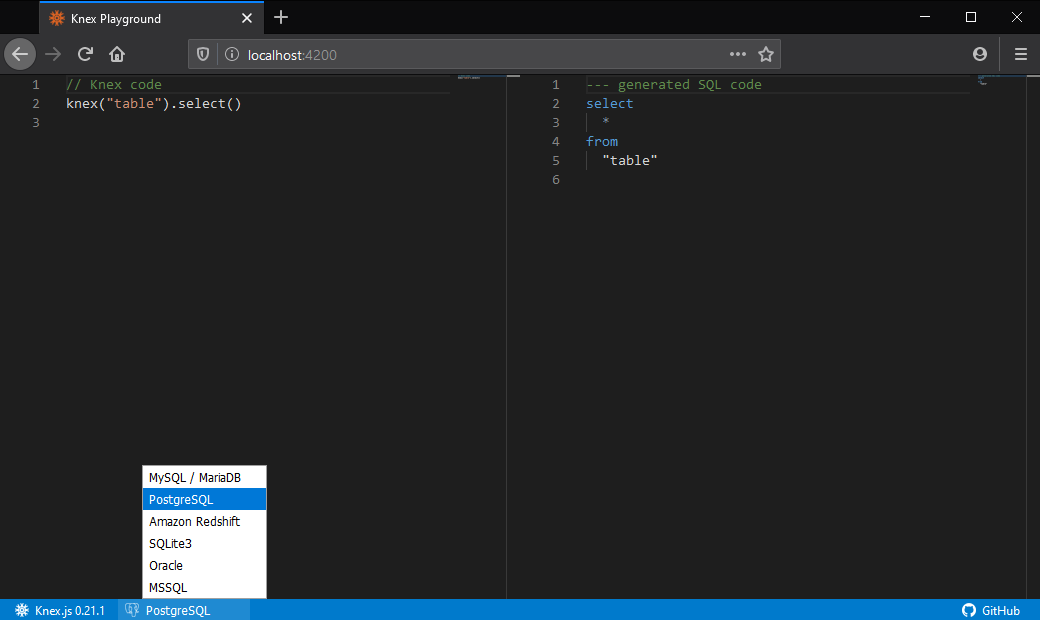Toggle the PostgreSQL dialect dropdown
1040x620 pixels.
[184, 610]
